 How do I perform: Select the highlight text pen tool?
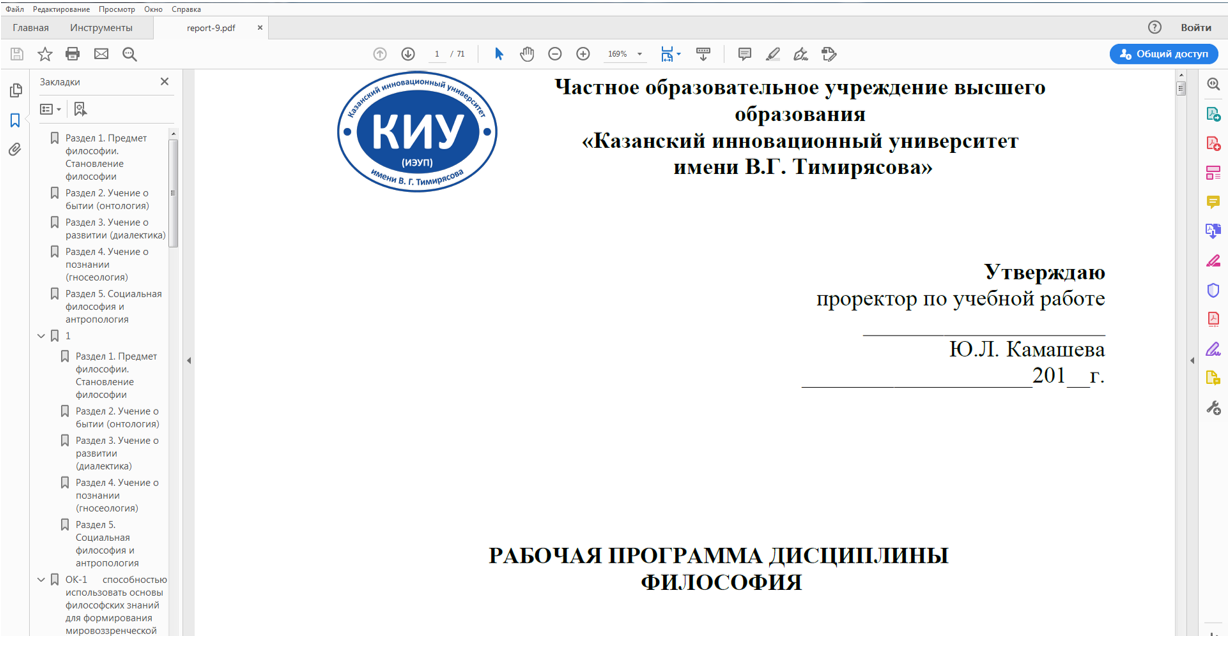[x=773, y=54]
